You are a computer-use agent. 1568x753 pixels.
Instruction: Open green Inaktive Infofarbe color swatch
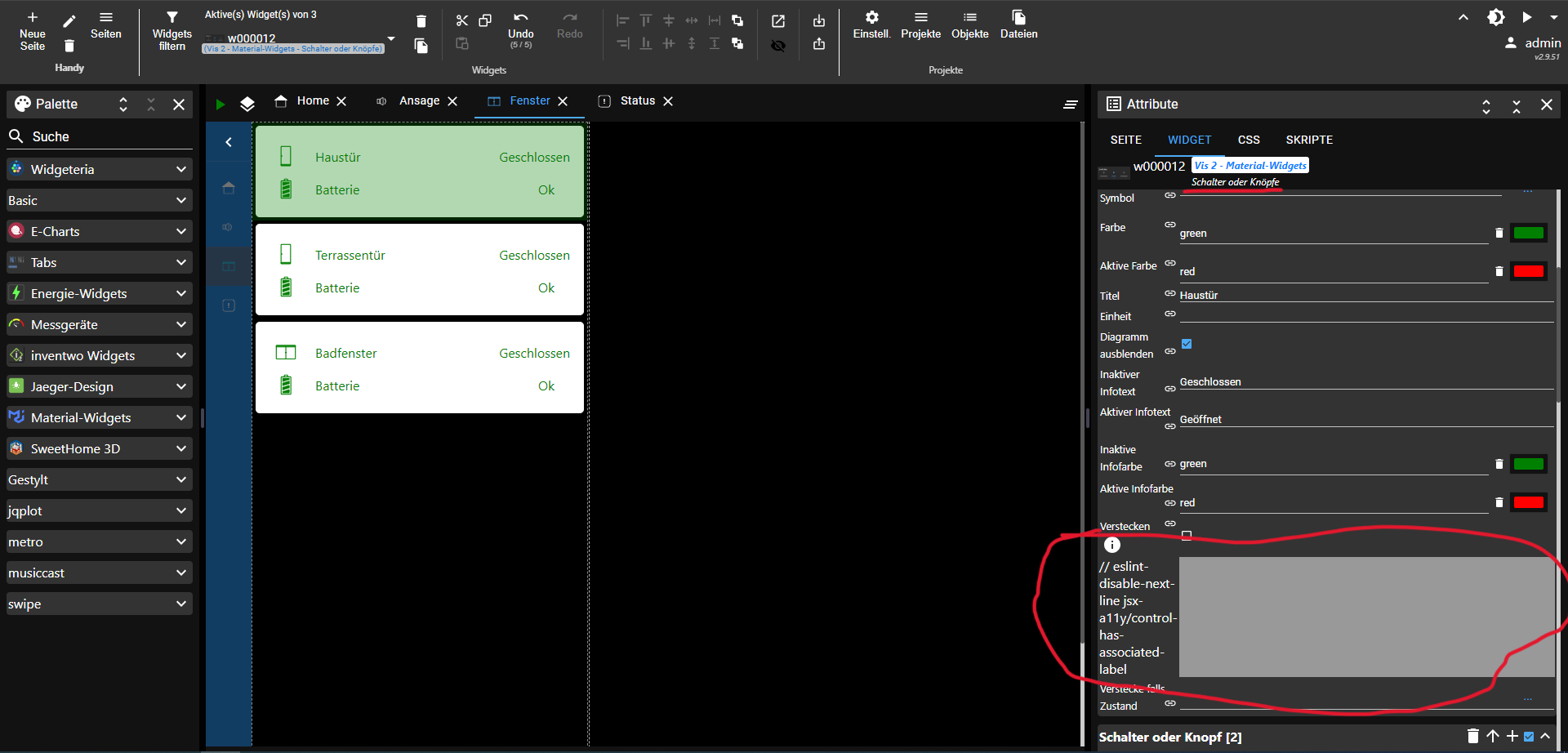1528,464
